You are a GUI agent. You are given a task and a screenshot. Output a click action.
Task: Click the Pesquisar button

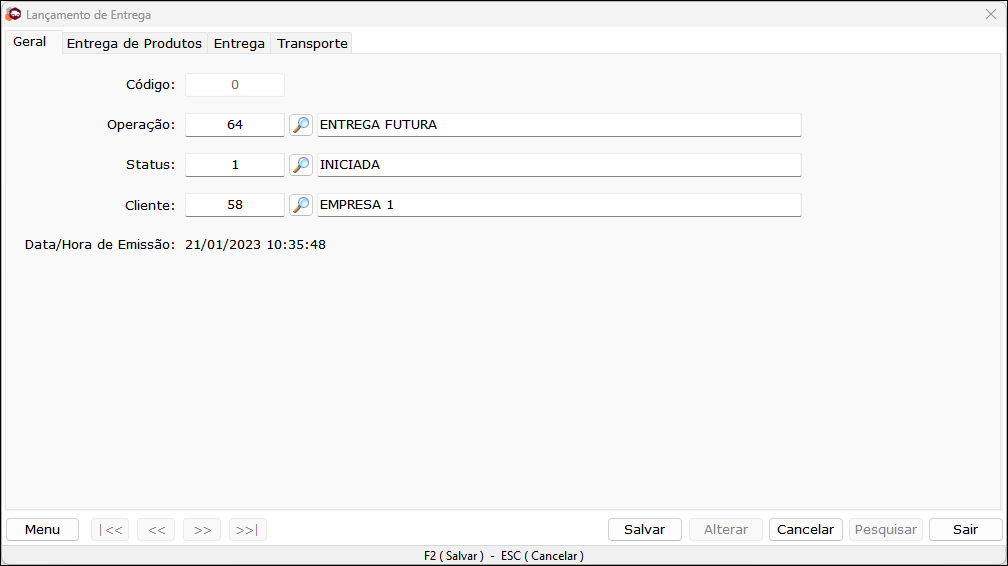point(886,529)
